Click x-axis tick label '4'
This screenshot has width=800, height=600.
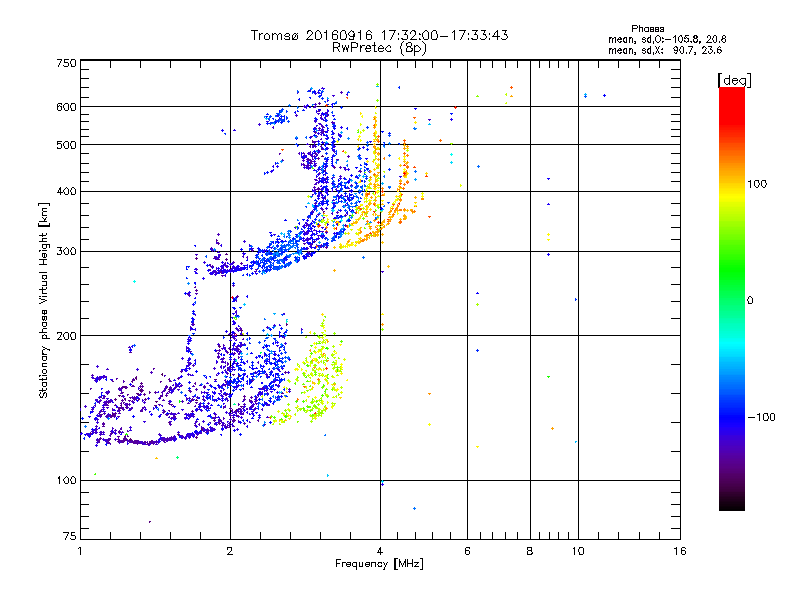[380, 551]
